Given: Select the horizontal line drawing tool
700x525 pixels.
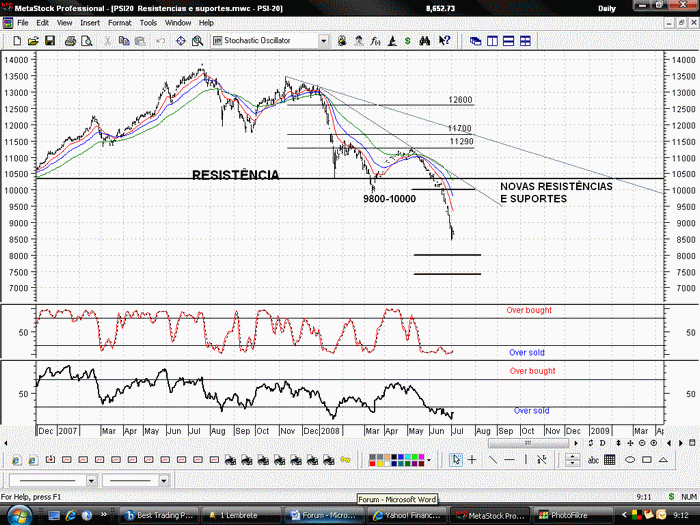Looking at the screenshot, I should [509, 459].
